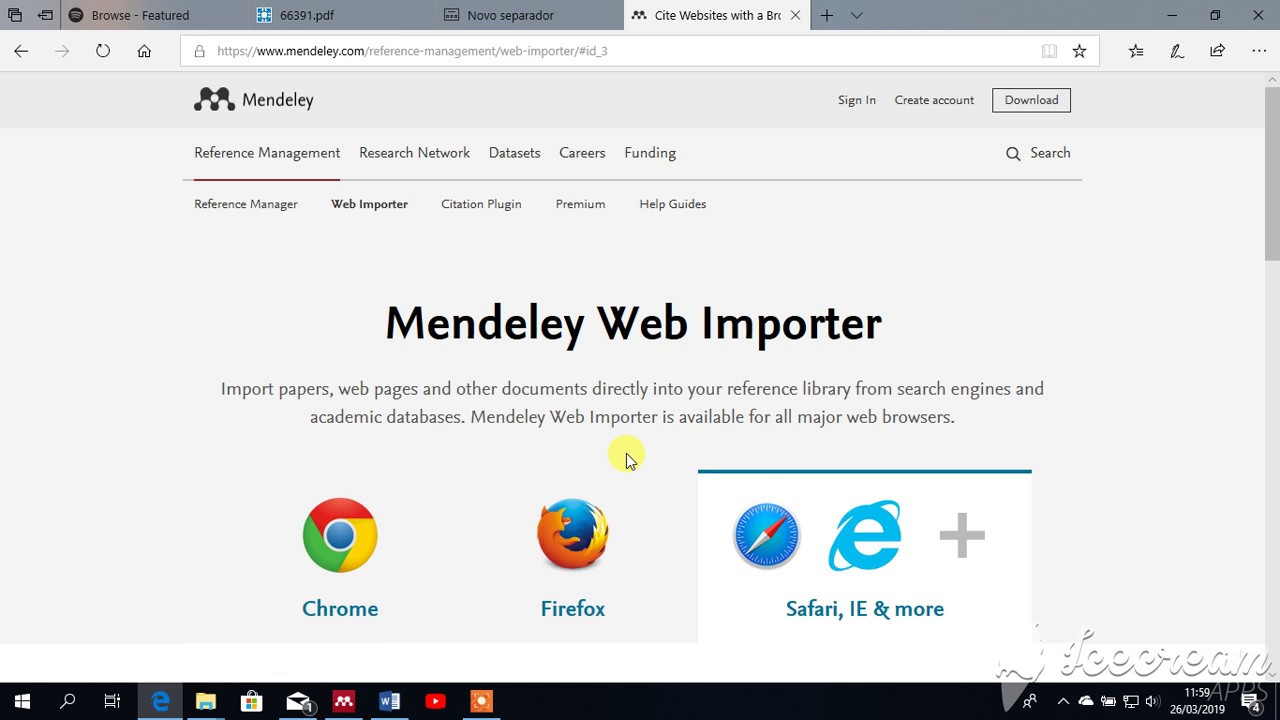This screenshot has width=1280, height=720.
Task: Open the Windows Start menu
Action: click(22, 701)
